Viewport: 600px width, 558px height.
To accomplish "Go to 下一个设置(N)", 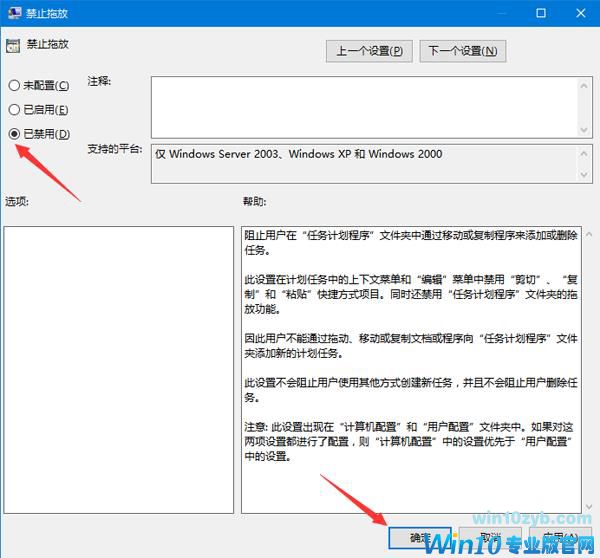I will point(463,51).
